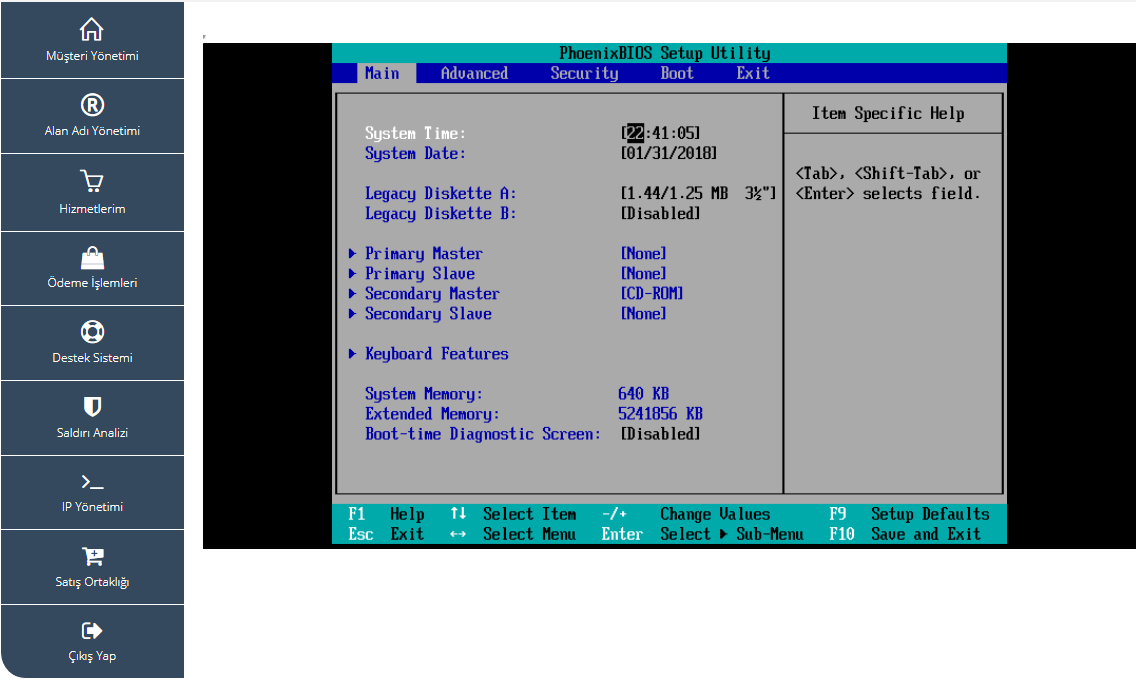Expand the Primary Slave arrow
Image resolution: width=1136 pixels, height=680 pixels.
352,274
